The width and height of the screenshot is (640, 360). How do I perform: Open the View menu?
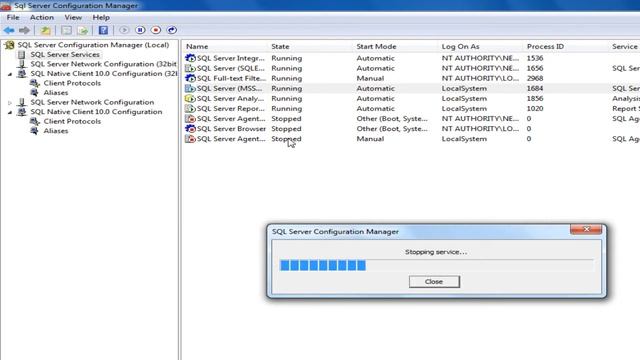pyautogui.click(x=73, y=18)
